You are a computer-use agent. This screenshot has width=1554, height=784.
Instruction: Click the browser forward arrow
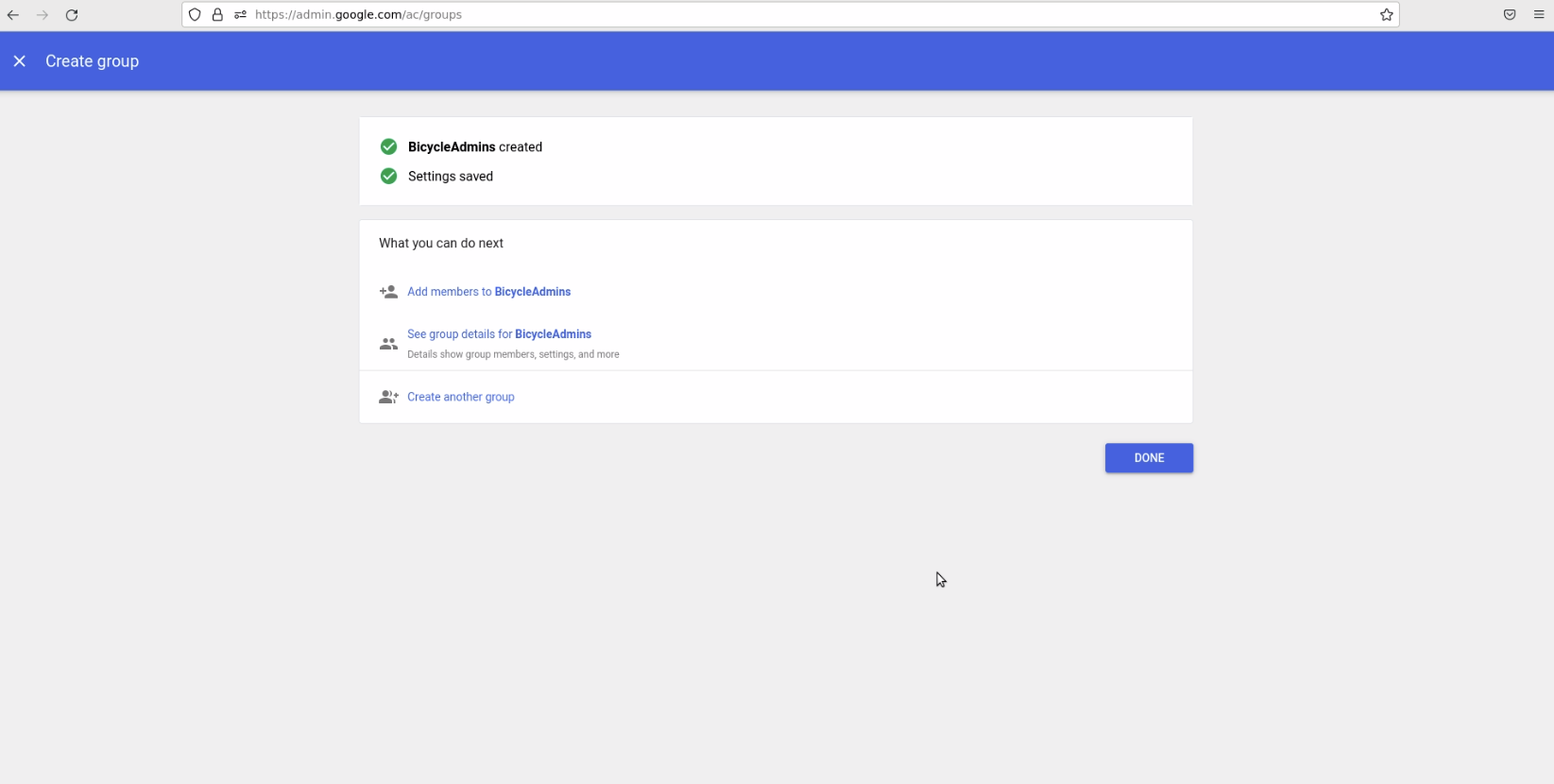pos(43,15)
